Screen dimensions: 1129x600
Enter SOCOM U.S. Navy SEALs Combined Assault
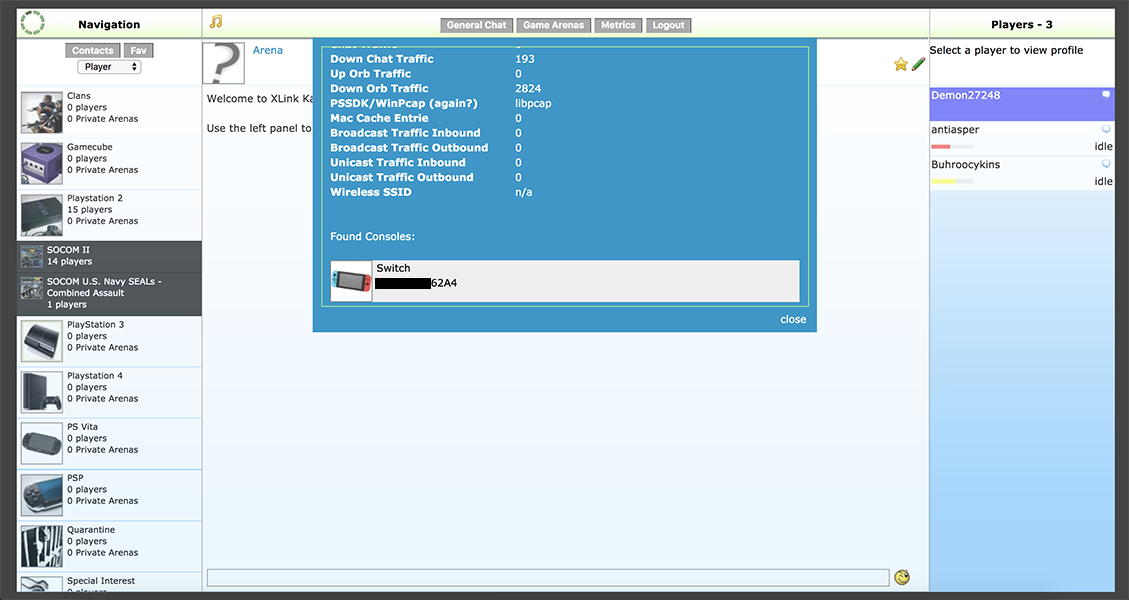point(109,293)
